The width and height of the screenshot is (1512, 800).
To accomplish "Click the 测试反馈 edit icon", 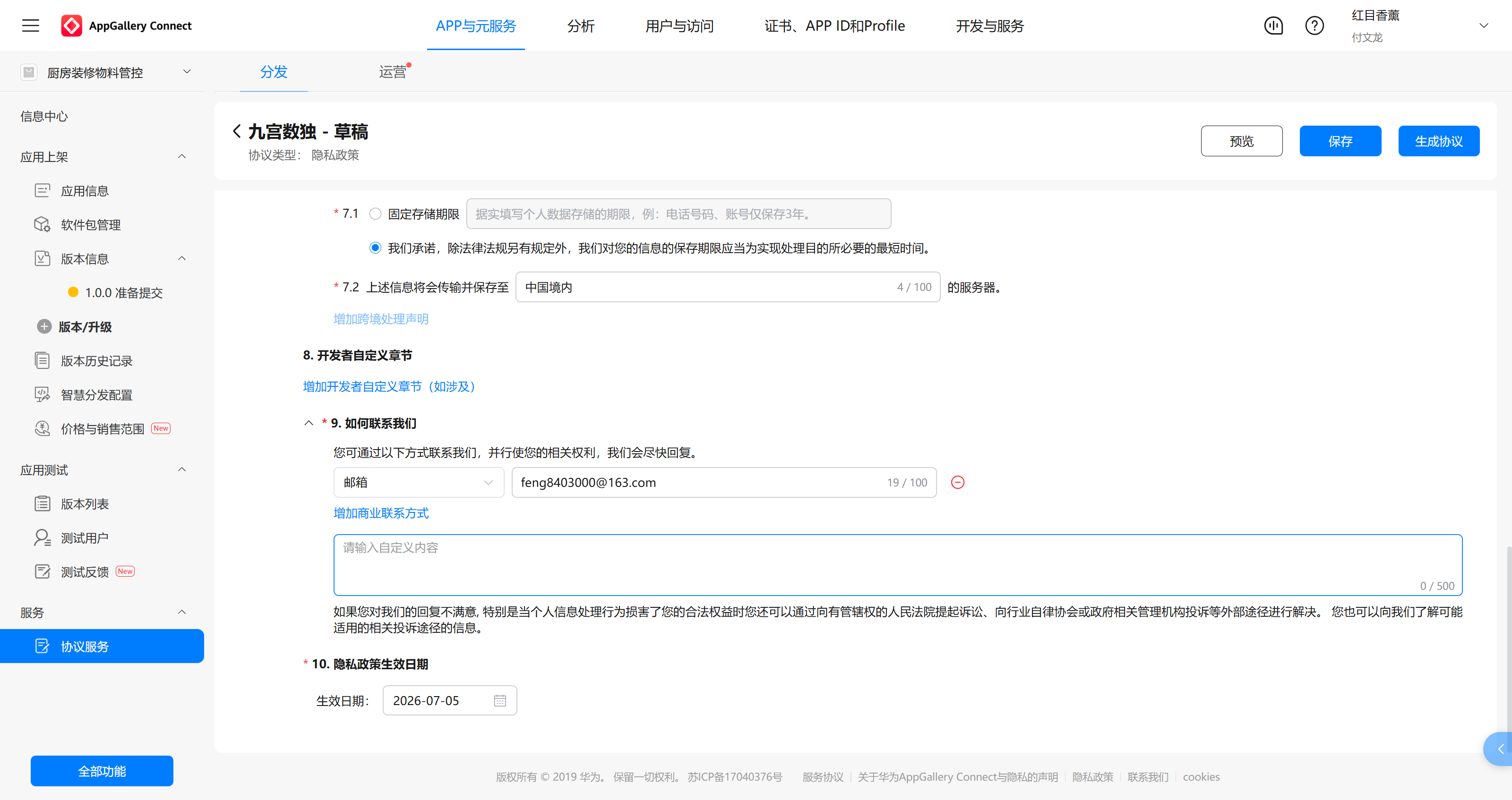I will point(42,572).
